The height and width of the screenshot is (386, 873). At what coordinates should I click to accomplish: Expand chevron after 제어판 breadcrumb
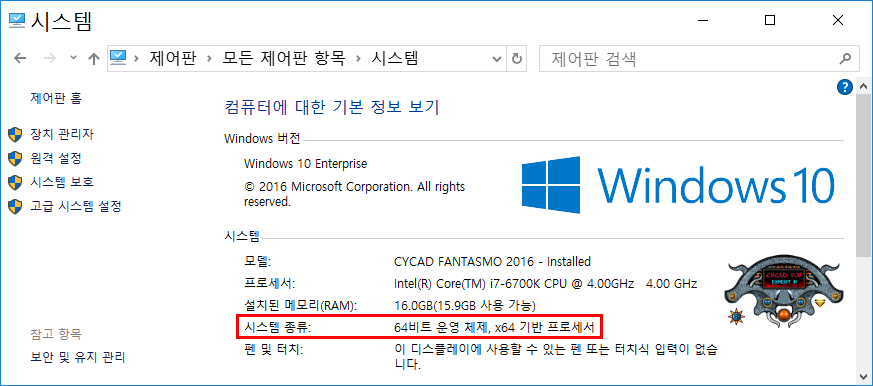pos(210,58)
